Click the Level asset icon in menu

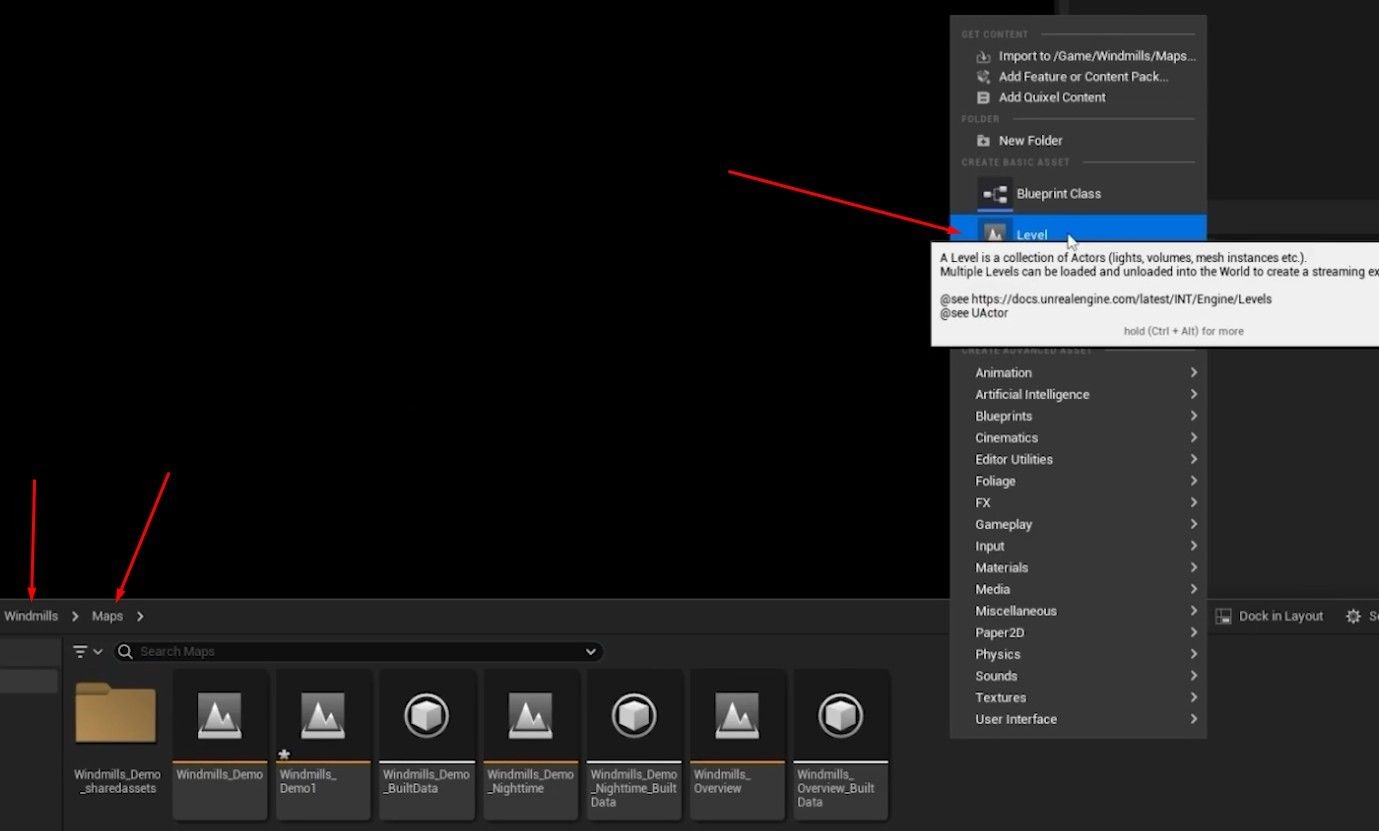tap(994, 232)
